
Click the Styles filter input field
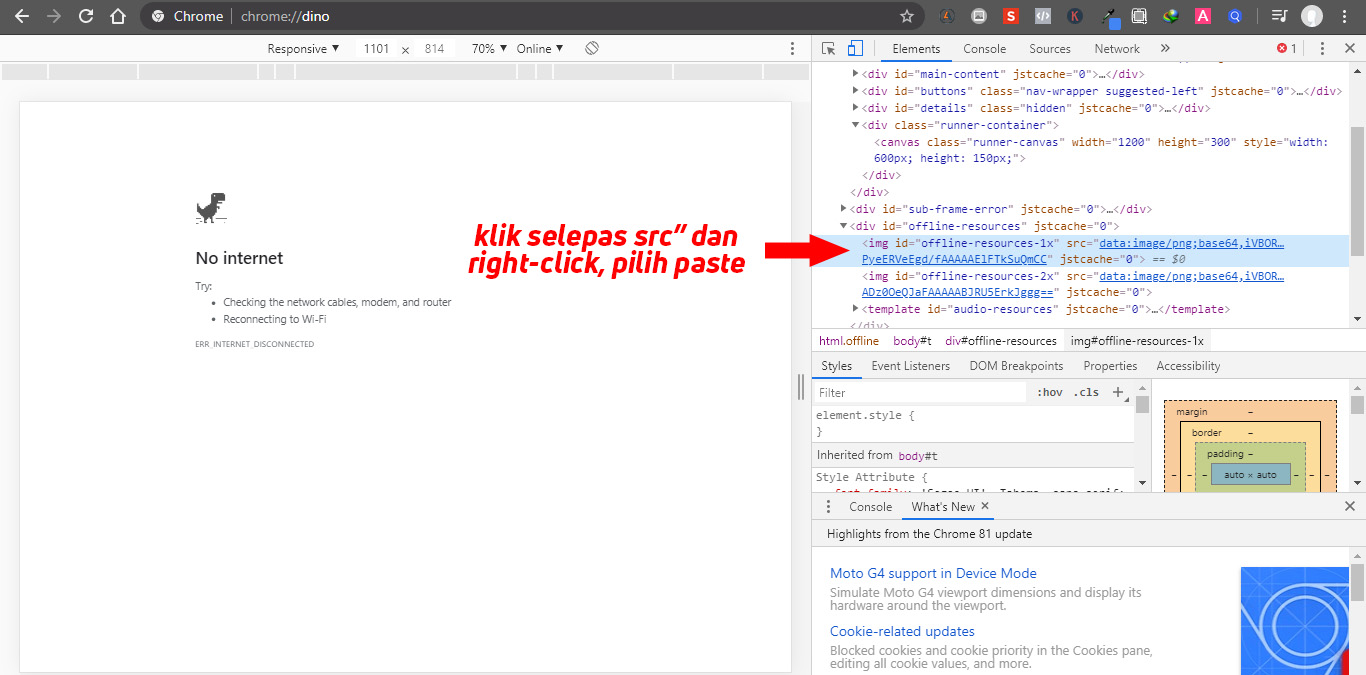pyautogui.click(x=920, y=393)
